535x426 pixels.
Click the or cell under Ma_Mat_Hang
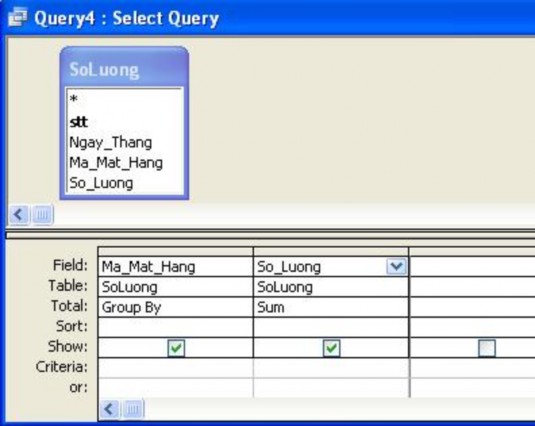click(175, 388)
